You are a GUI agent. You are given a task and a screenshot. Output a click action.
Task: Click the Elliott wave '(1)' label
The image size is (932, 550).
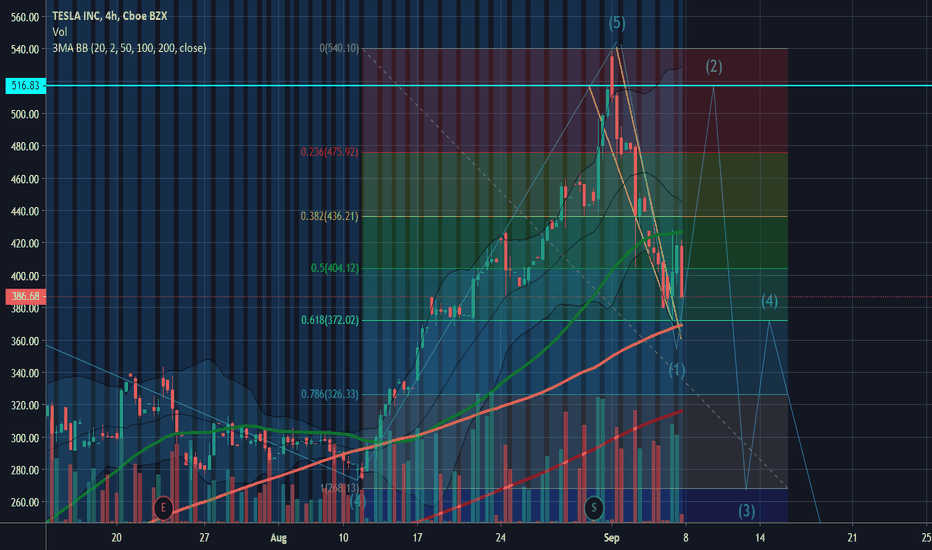(676, 370)
